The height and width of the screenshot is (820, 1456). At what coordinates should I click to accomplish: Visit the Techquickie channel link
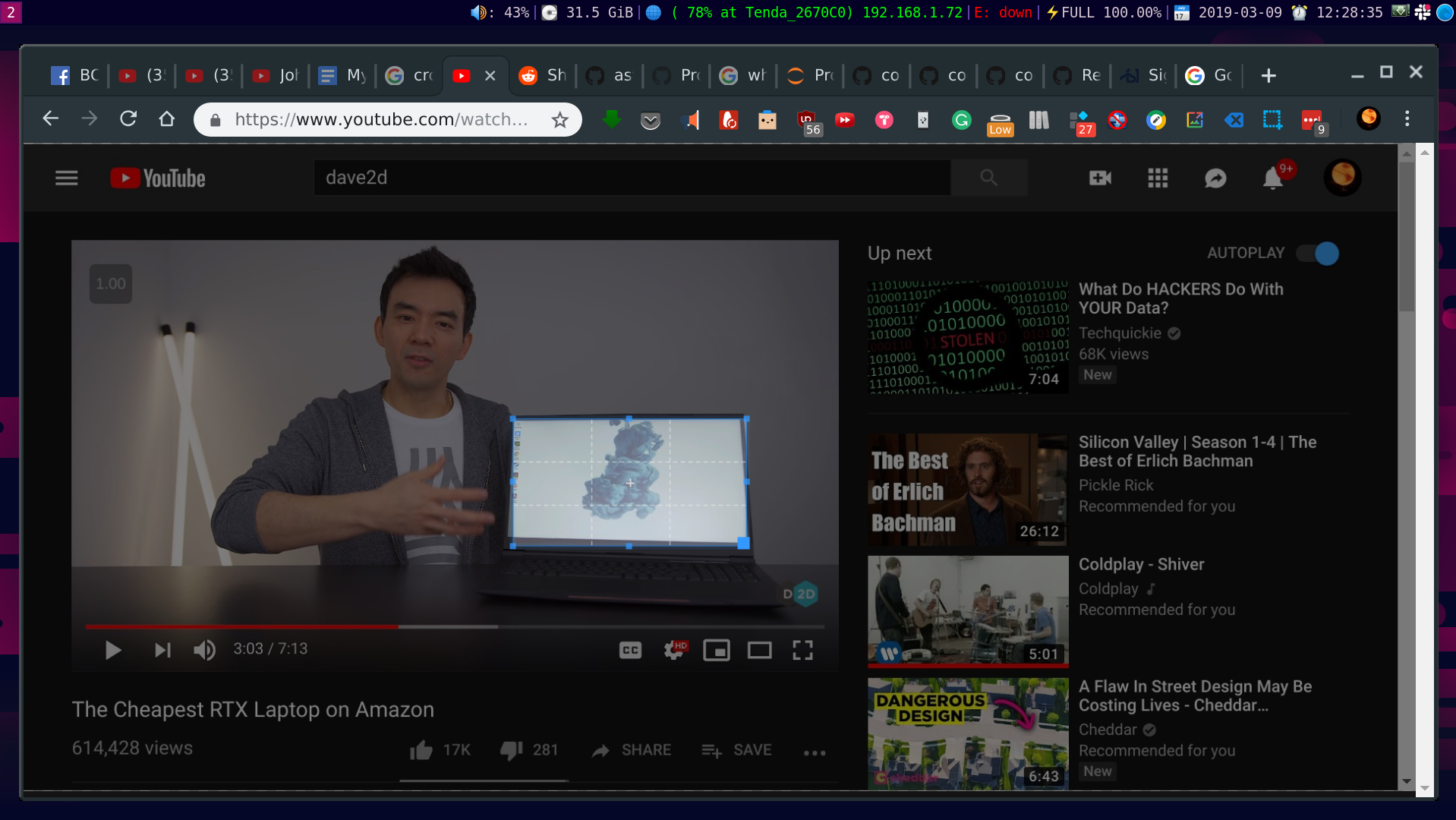pos(1120,333)
